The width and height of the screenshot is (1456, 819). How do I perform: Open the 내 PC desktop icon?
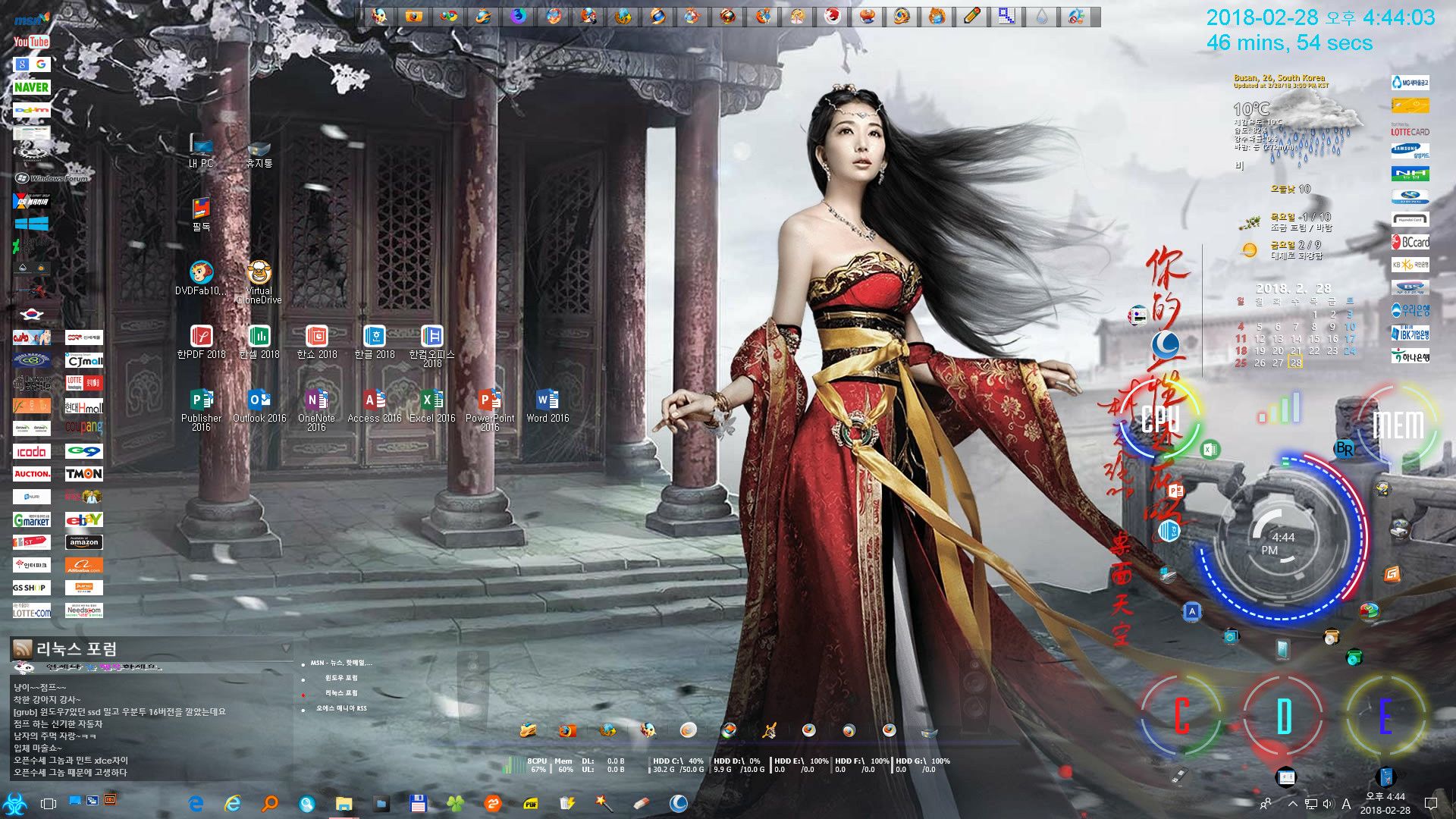pyautogui.click(x=201, y=150)
